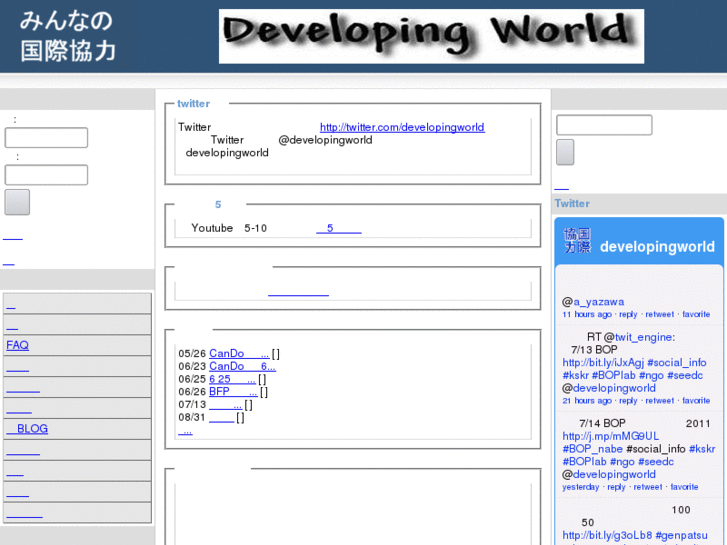The image size is (727, 545).
Task: Open FAQ in the left menu
Action: point(18,345)
